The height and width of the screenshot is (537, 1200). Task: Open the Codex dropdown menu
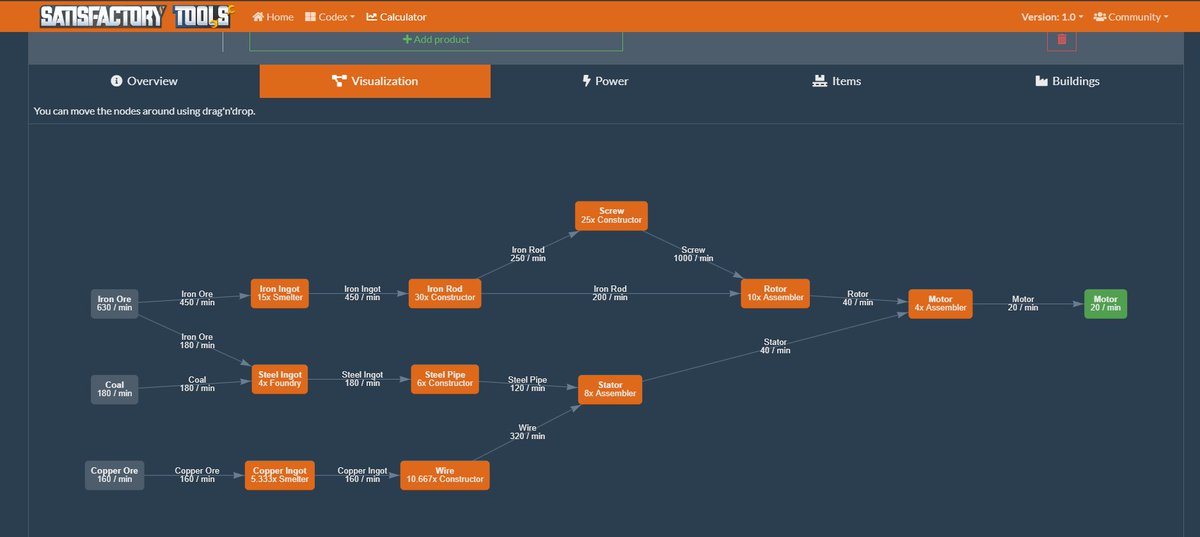coord(330,17)
